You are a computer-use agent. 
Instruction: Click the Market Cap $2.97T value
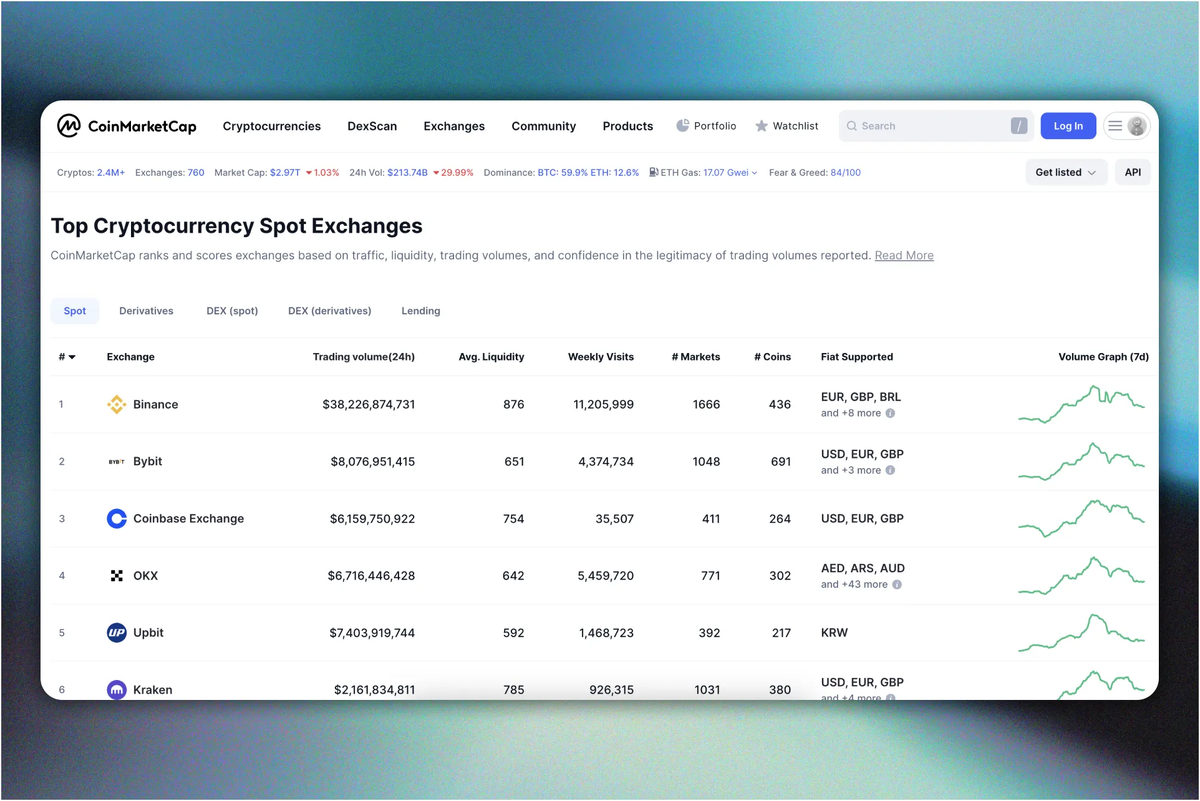click(x=285, y=172)
